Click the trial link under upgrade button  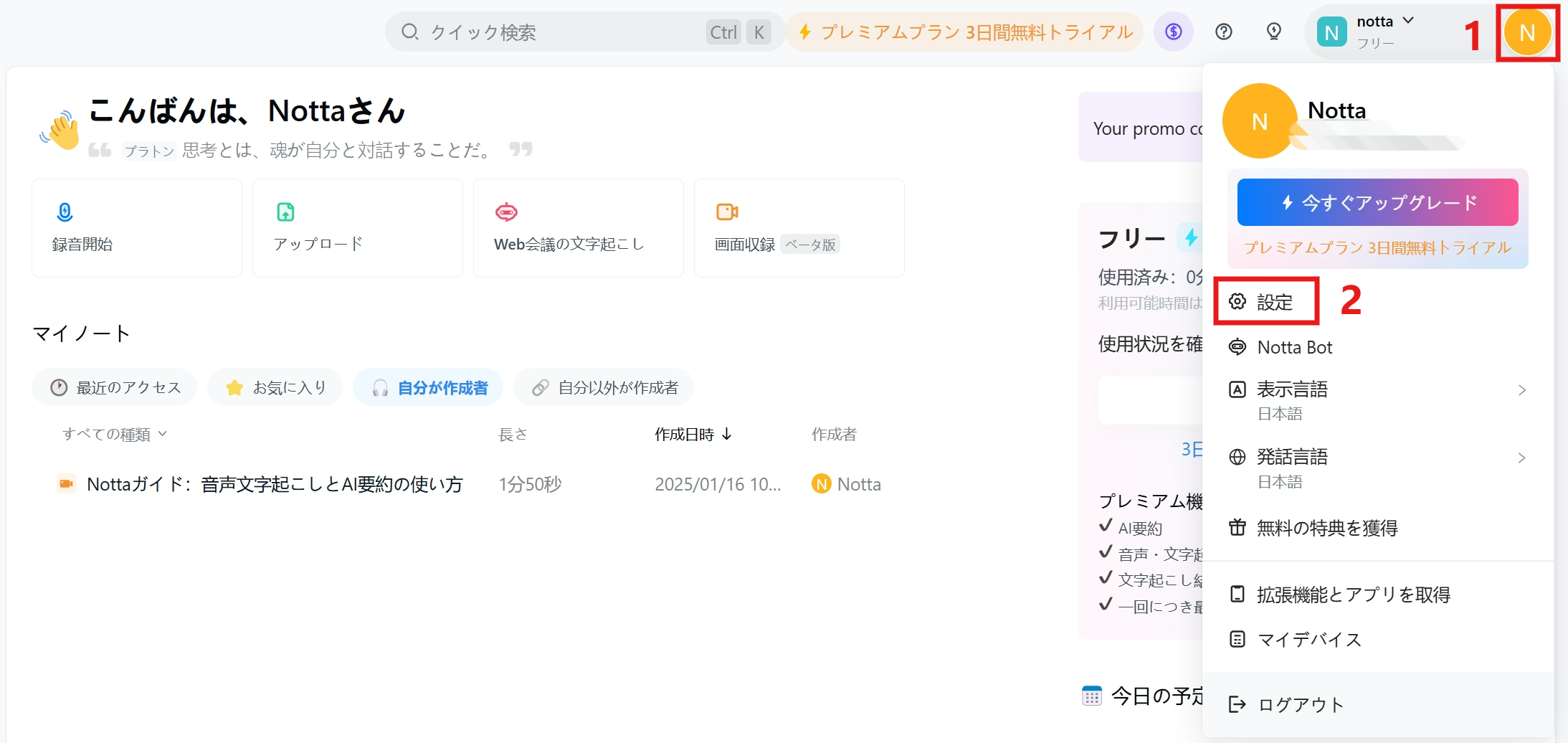[x=1377, y=247]
